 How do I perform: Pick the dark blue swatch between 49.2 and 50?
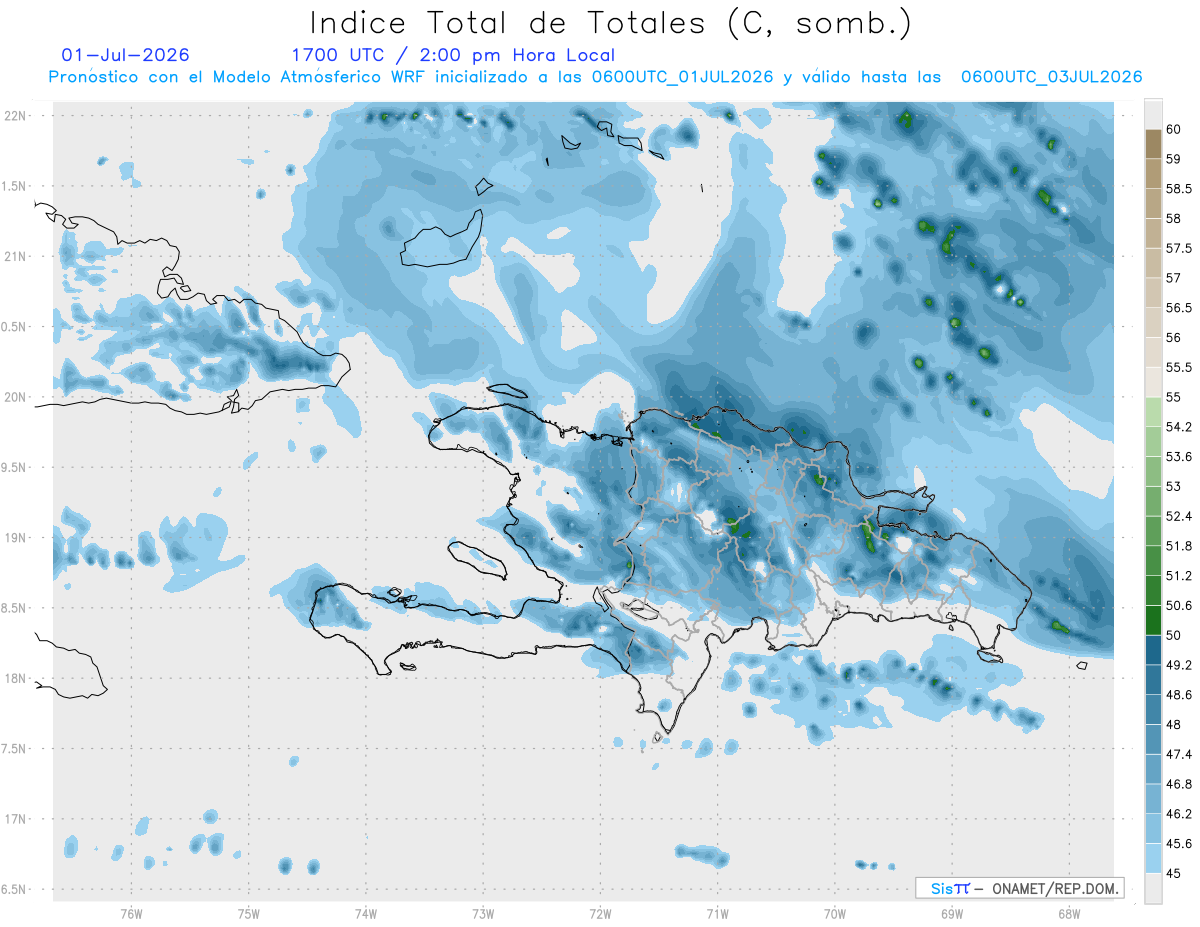[1153, 650]
